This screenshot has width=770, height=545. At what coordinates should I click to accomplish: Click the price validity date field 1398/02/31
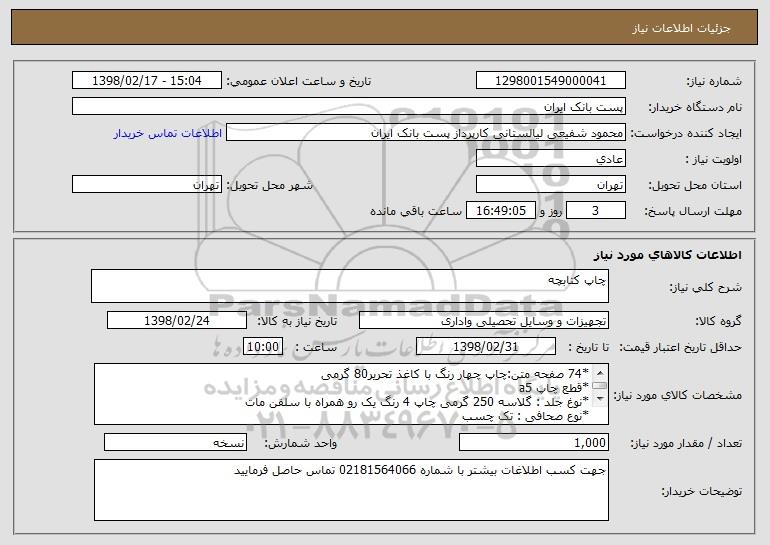pyautogui.click(x=486, y=347)
